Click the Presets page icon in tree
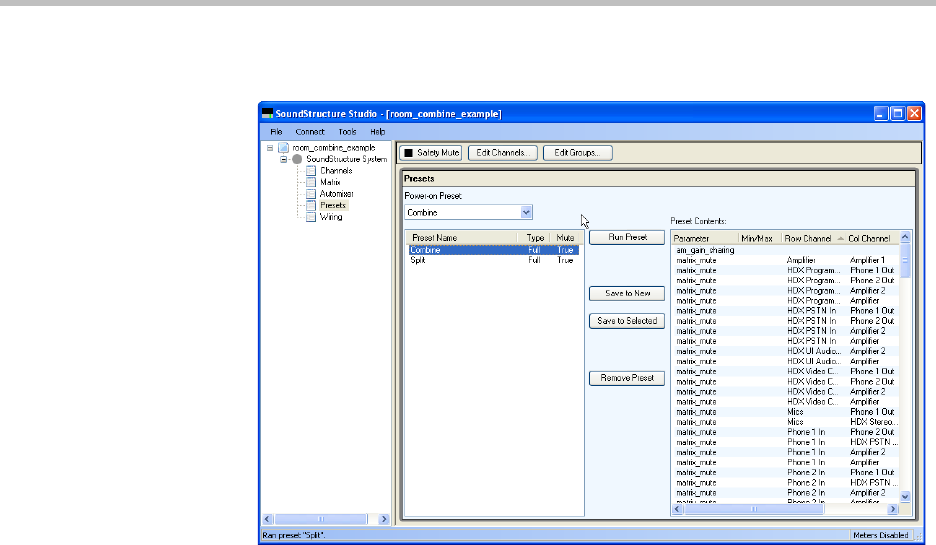 coord(311,205)
